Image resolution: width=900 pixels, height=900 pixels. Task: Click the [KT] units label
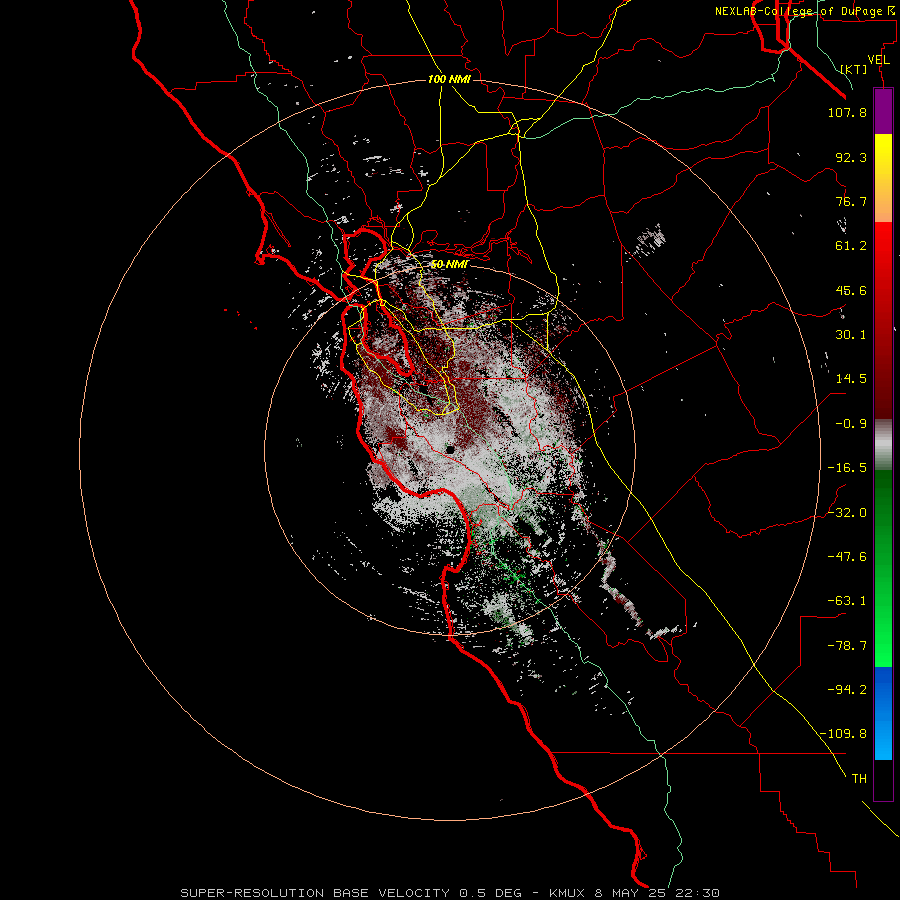pos(854,69)
